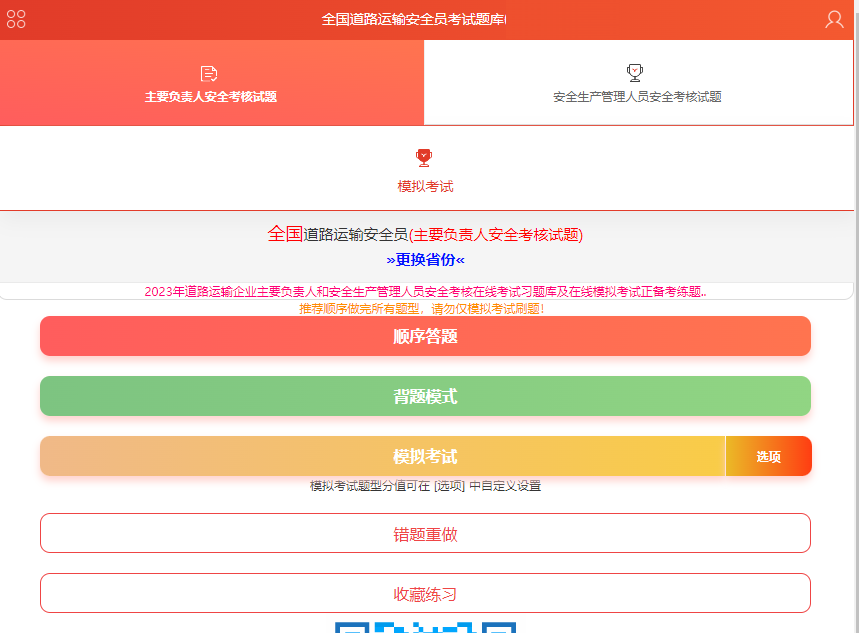859x633 pixels.
Task: Click the 更换省份 link
Action: point(425,260)
